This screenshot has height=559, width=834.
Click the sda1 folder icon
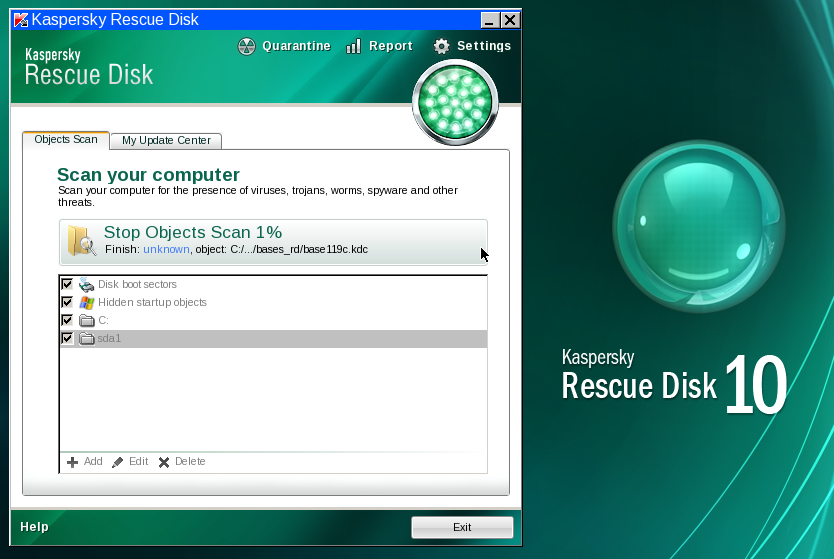pos(86,339)
